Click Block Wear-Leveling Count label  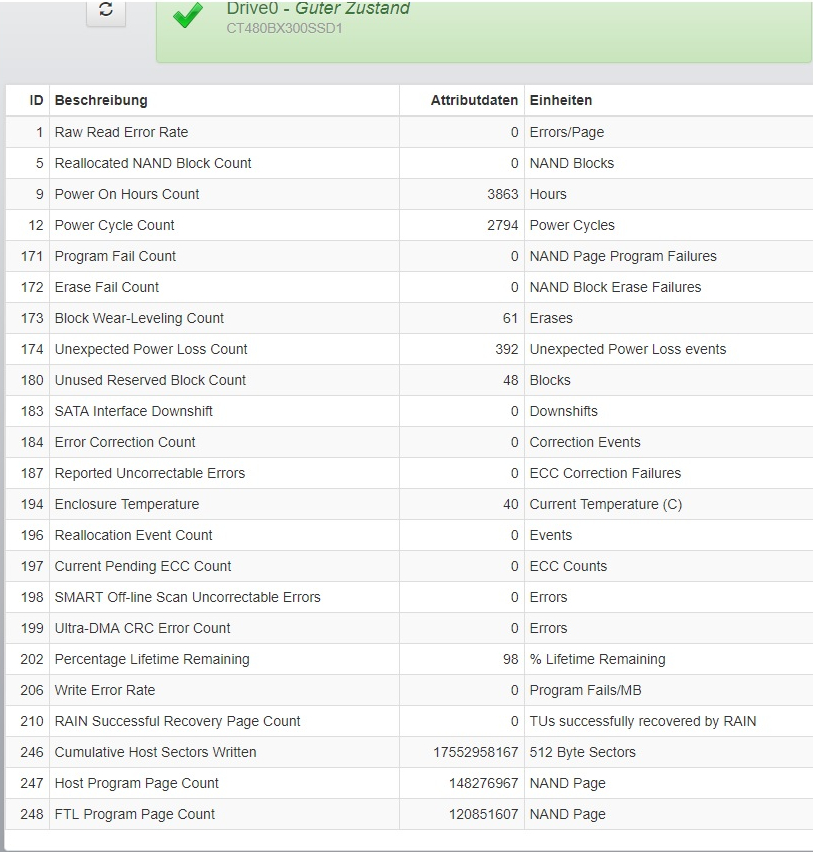coord(139,318)
